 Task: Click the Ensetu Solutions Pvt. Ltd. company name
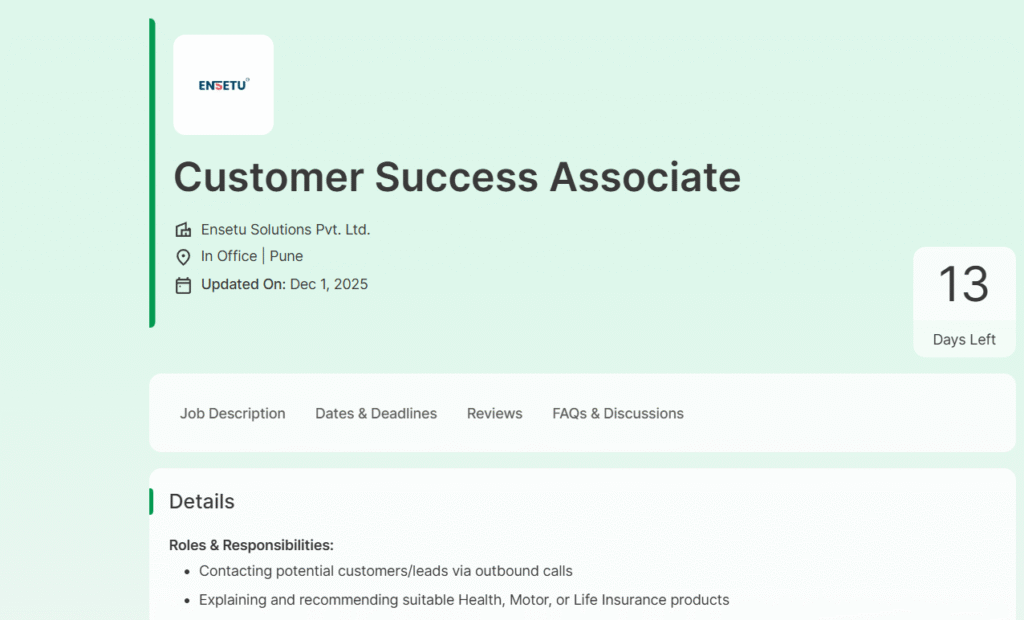(285, 229)
